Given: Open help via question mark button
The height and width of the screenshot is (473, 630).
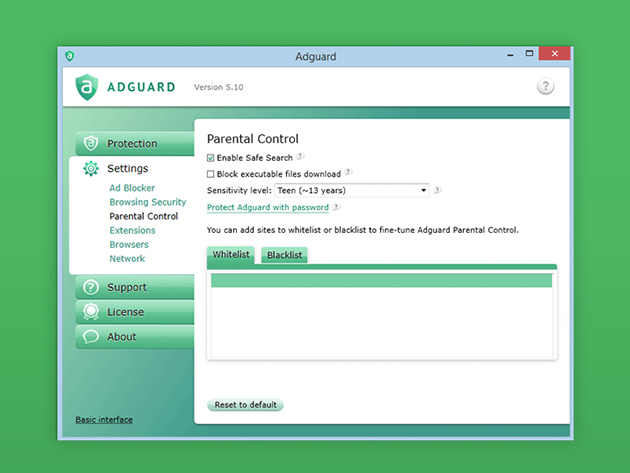Looking at the screenshot, I should (545, 86).
